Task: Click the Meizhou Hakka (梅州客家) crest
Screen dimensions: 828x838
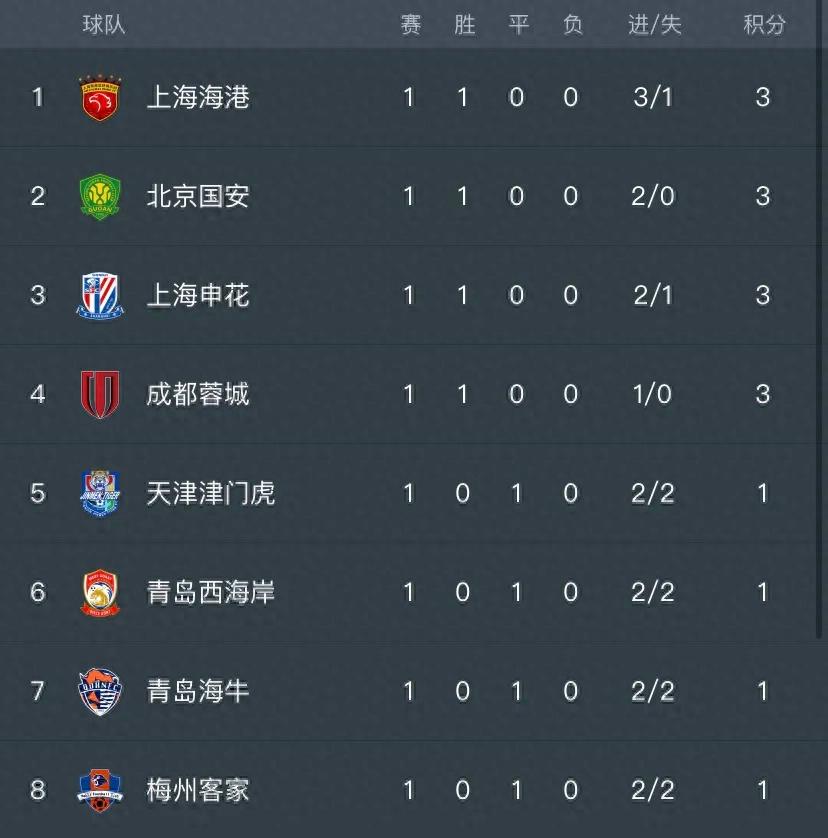Action: click(x=100, y=790)
